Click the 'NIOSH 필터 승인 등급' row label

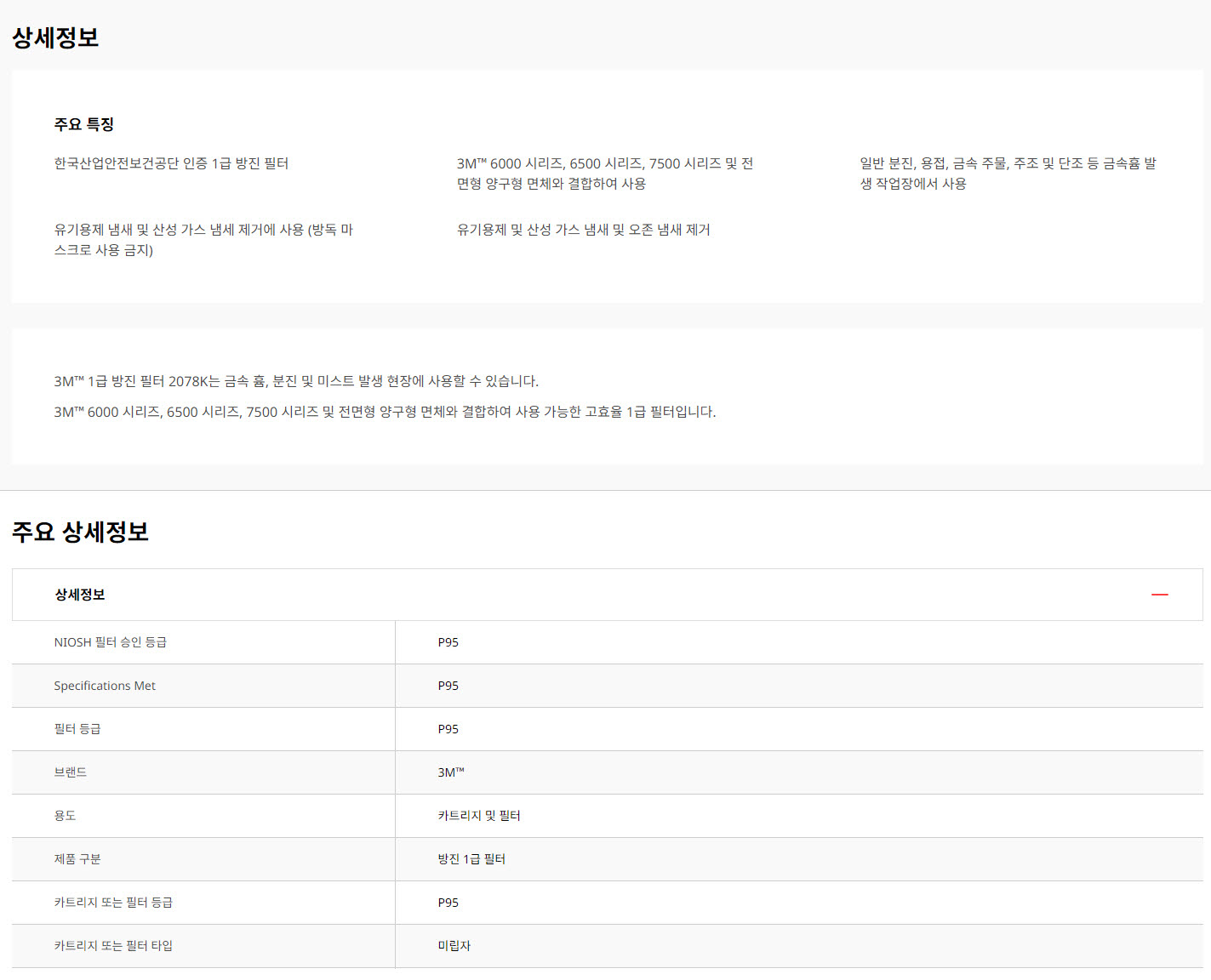point(111,642)
